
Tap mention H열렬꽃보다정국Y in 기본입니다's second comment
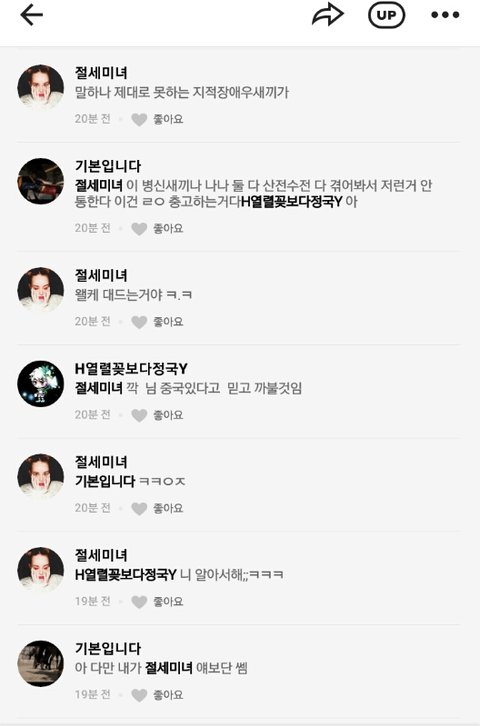292,202
